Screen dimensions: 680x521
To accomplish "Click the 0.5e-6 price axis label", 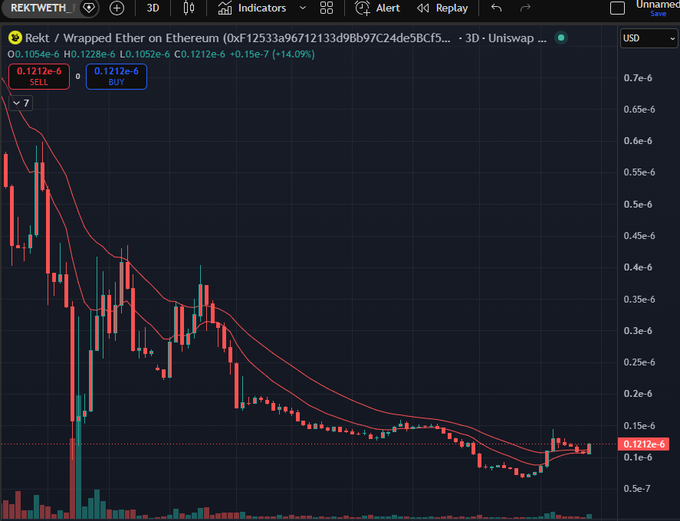I will (638, 204).
